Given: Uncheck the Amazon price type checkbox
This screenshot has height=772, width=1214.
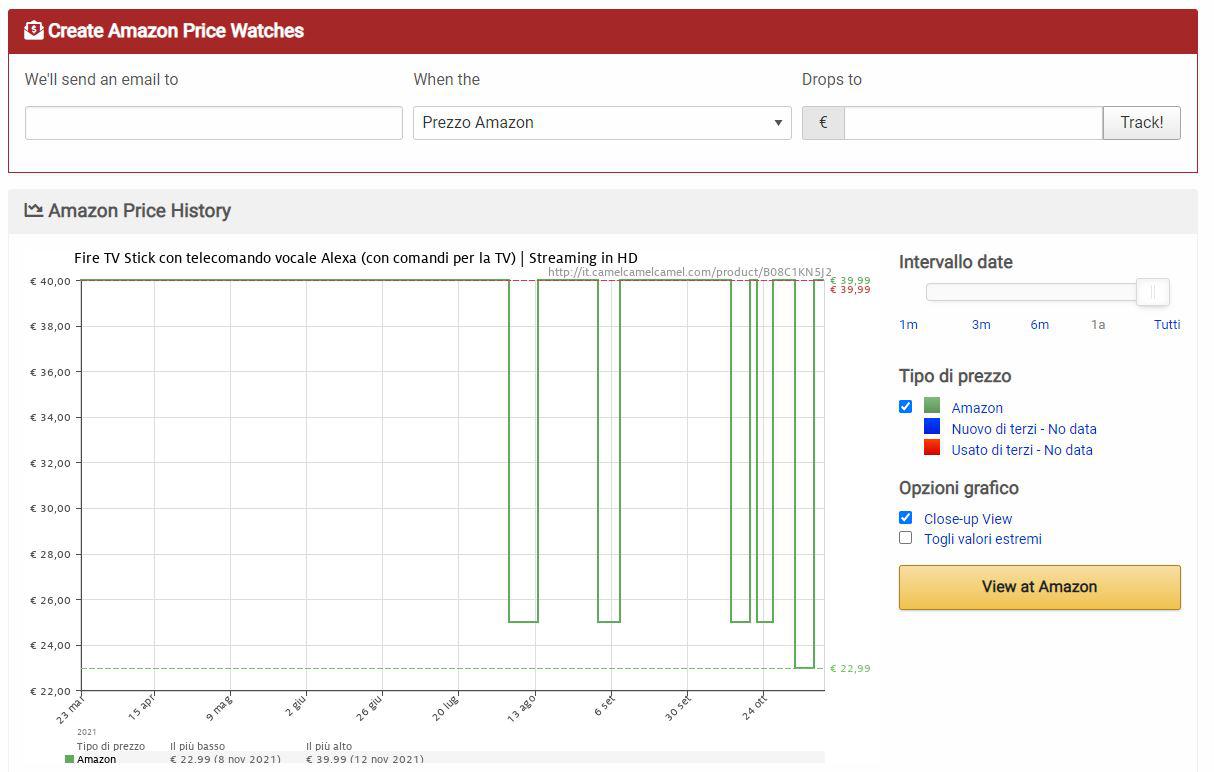Looking at the screenshot, I should 905,406.
